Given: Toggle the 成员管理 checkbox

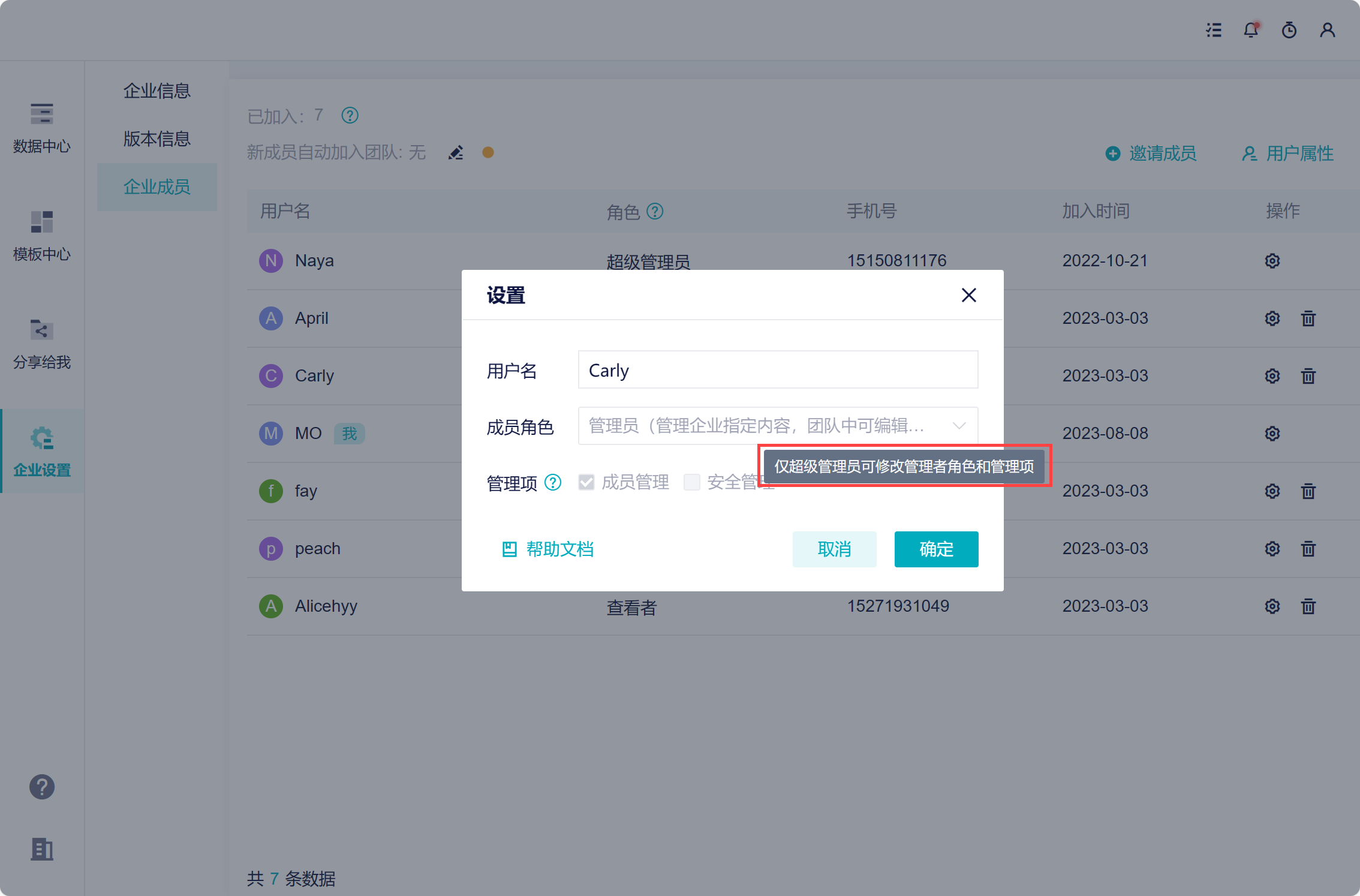Looking at the screenshot, I should tap(586, 482).
